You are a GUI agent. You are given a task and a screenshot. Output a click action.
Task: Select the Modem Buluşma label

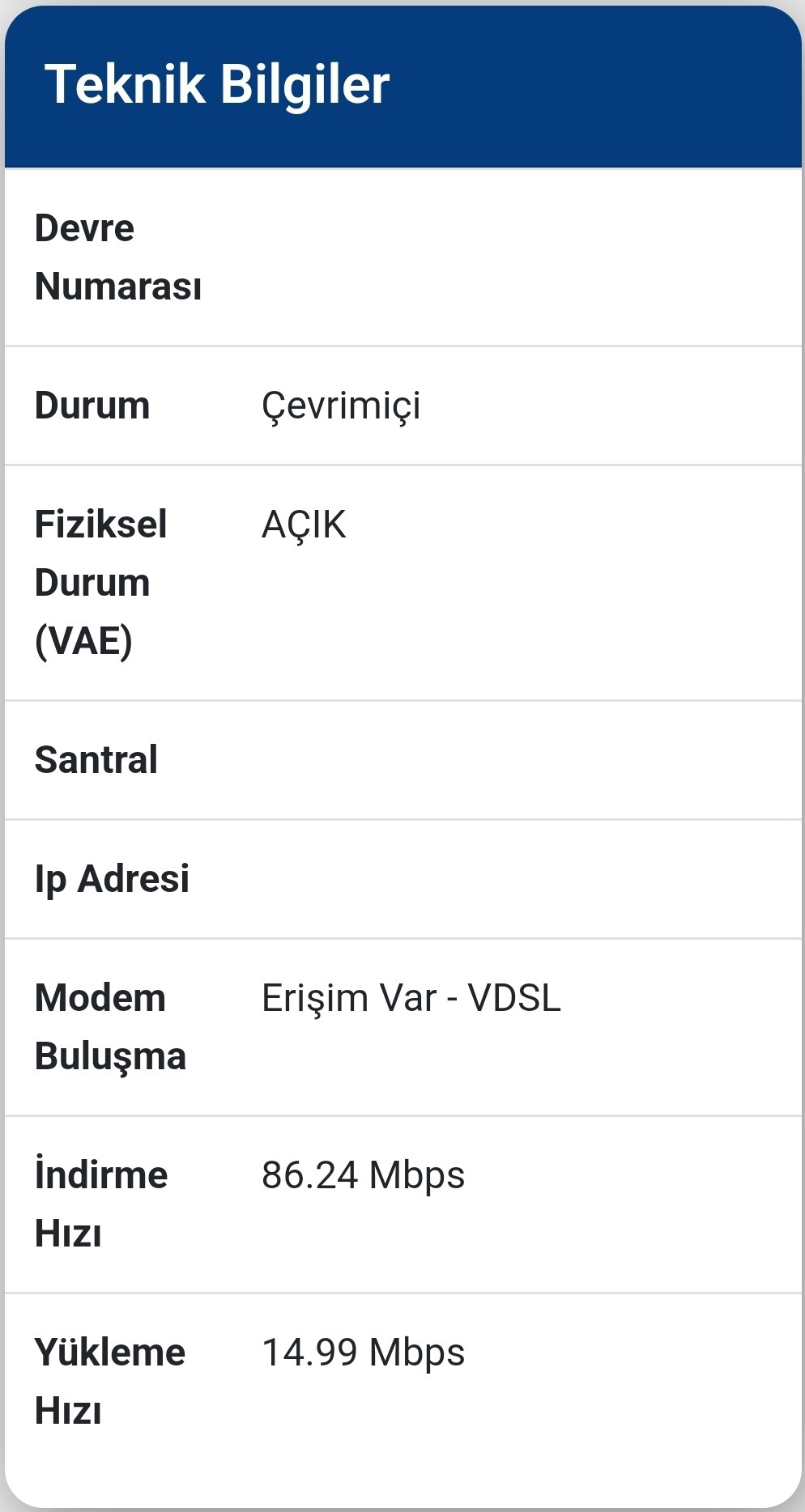pos(111,1027)
